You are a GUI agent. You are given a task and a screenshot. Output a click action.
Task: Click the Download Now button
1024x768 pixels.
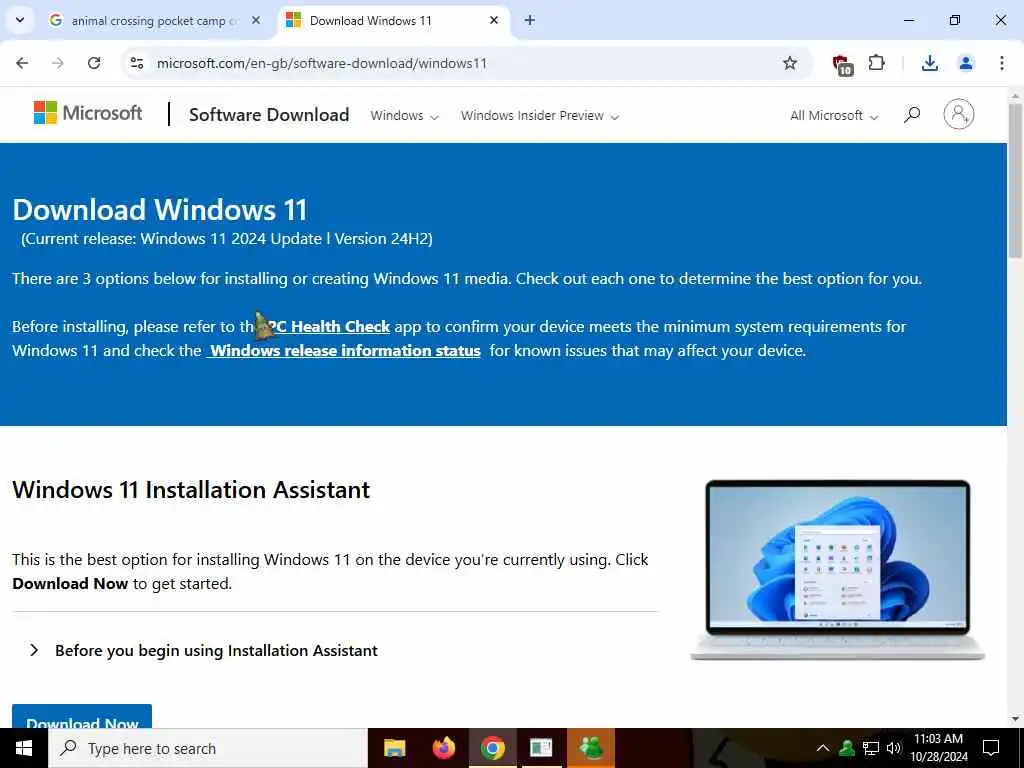pyautogui.click(x=82, y=716)
